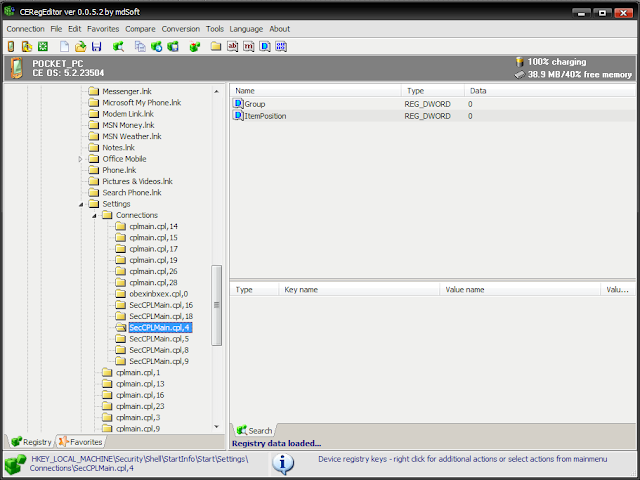The width and height of the screenshot is (640, 480).
Task: Click the search registry toolbar icon
Action: click(x=118, y=47)
